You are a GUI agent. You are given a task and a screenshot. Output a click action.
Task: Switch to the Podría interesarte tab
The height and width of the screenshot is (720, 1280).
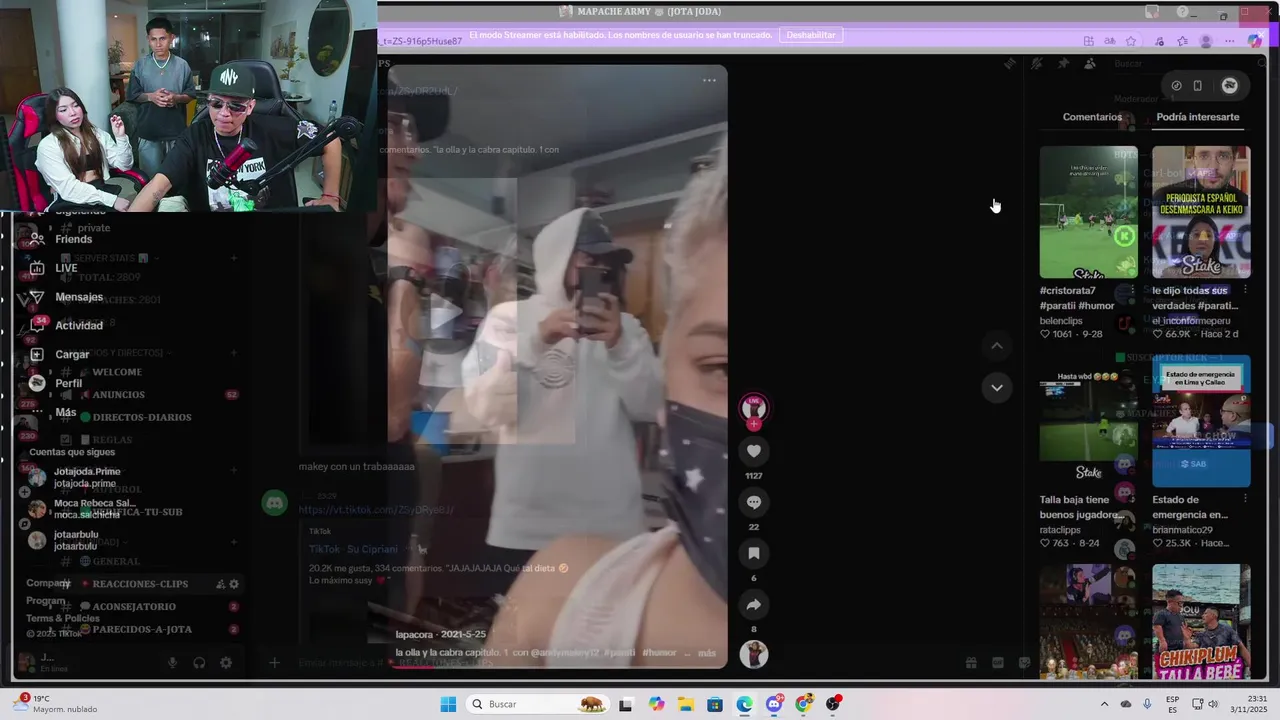point(1197,117)
